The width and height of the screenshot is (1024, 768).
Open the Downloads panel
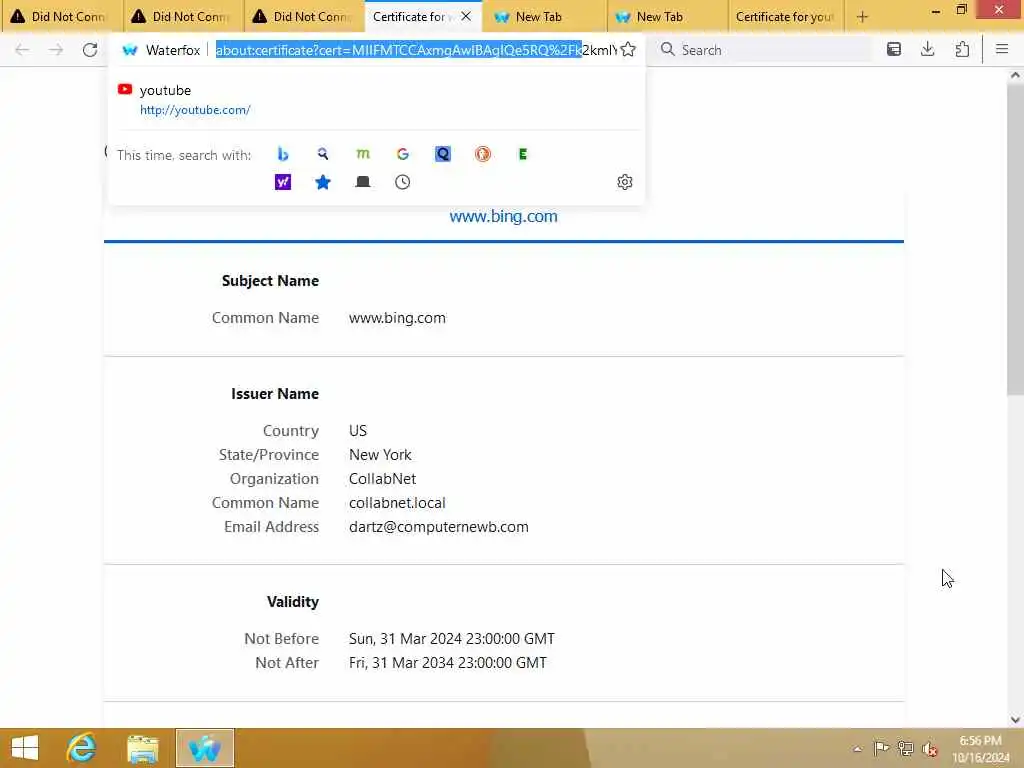click(x=928, y=50)
